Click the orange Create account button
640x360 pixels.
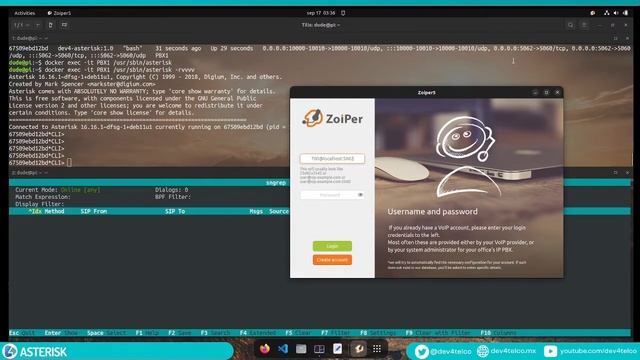(x=332, y=260)
